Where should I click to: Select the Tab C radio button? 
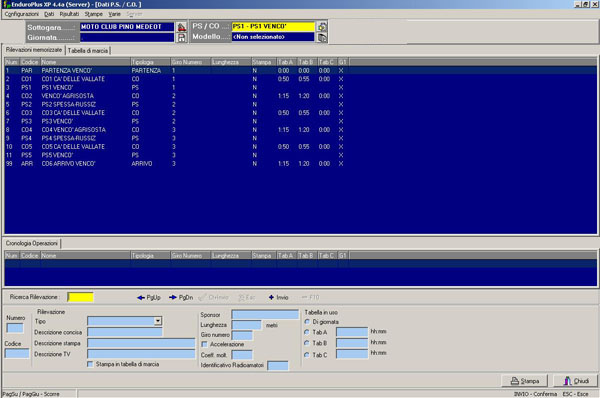(x=307, y=355)
